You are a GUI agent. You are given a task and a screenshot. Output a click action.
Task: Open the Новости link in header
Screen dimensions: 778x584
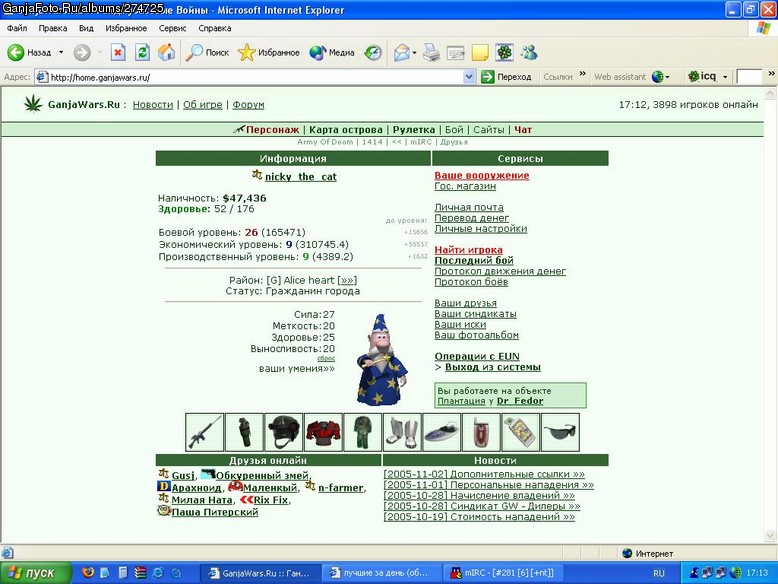coord(153,105)
